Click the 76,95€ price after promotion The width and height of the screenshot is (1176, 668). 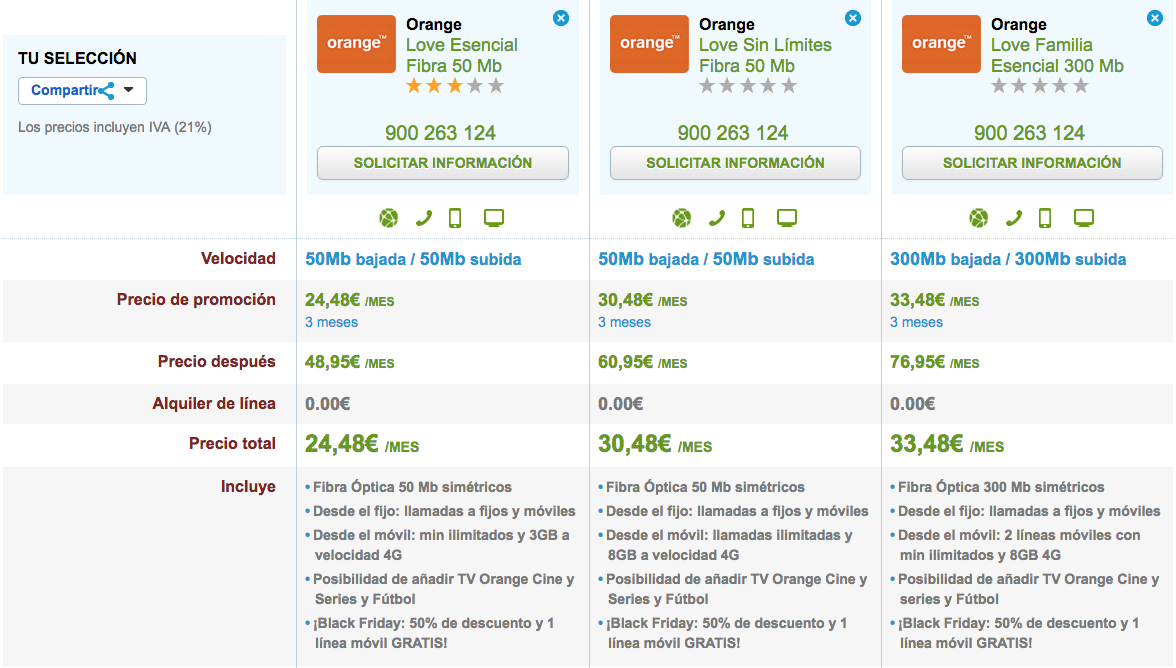click(x=934, y=362)
